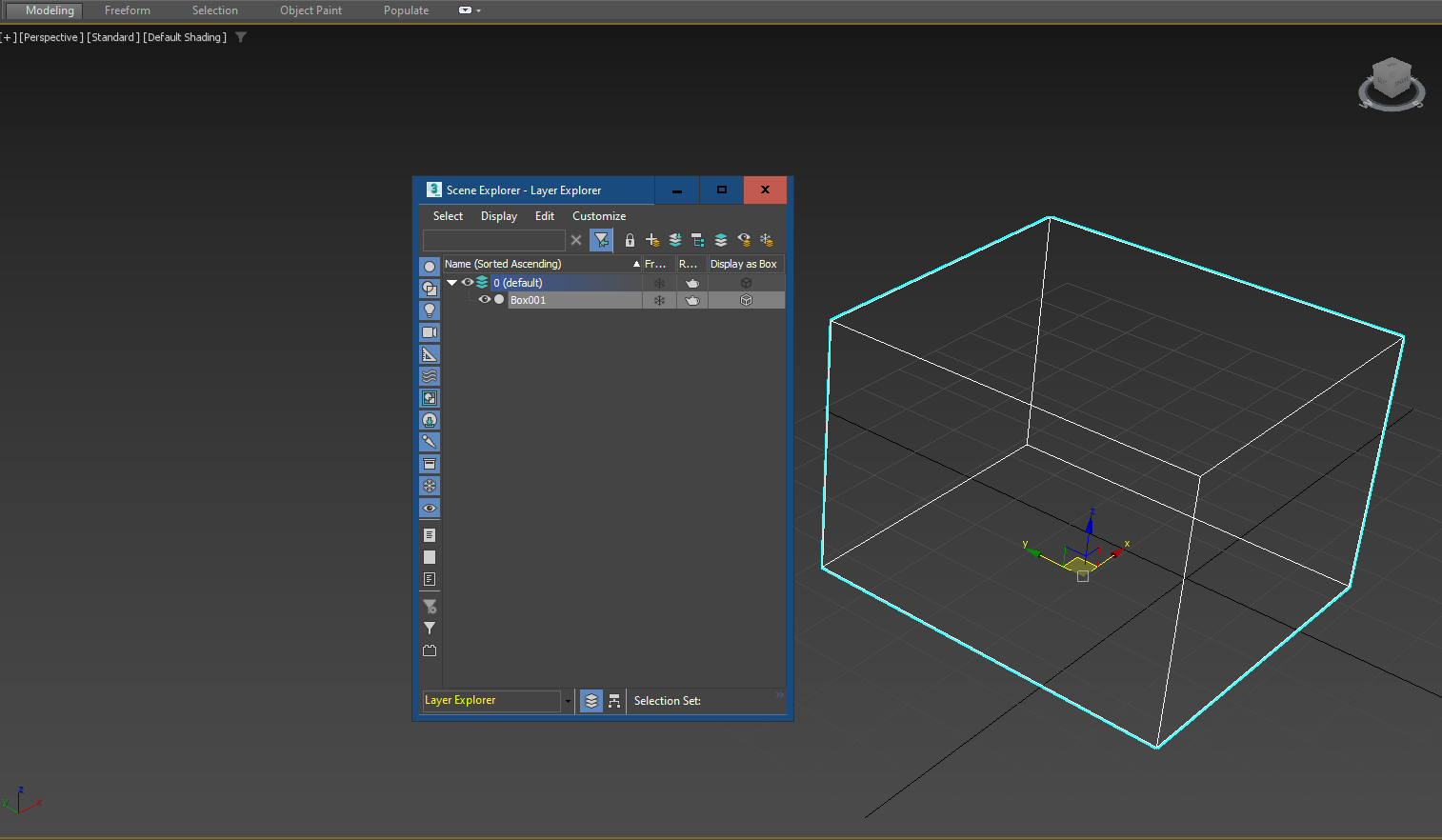1442x840 pixels.
Task: Open the Customize menu
Action: coord(598,215)
